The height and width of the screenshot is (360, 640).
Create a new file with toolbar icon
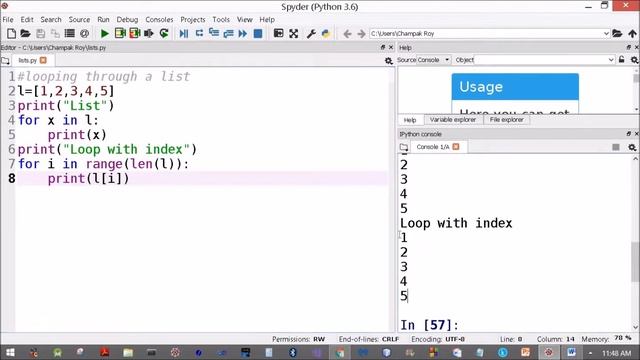click(x=11, y=33)
